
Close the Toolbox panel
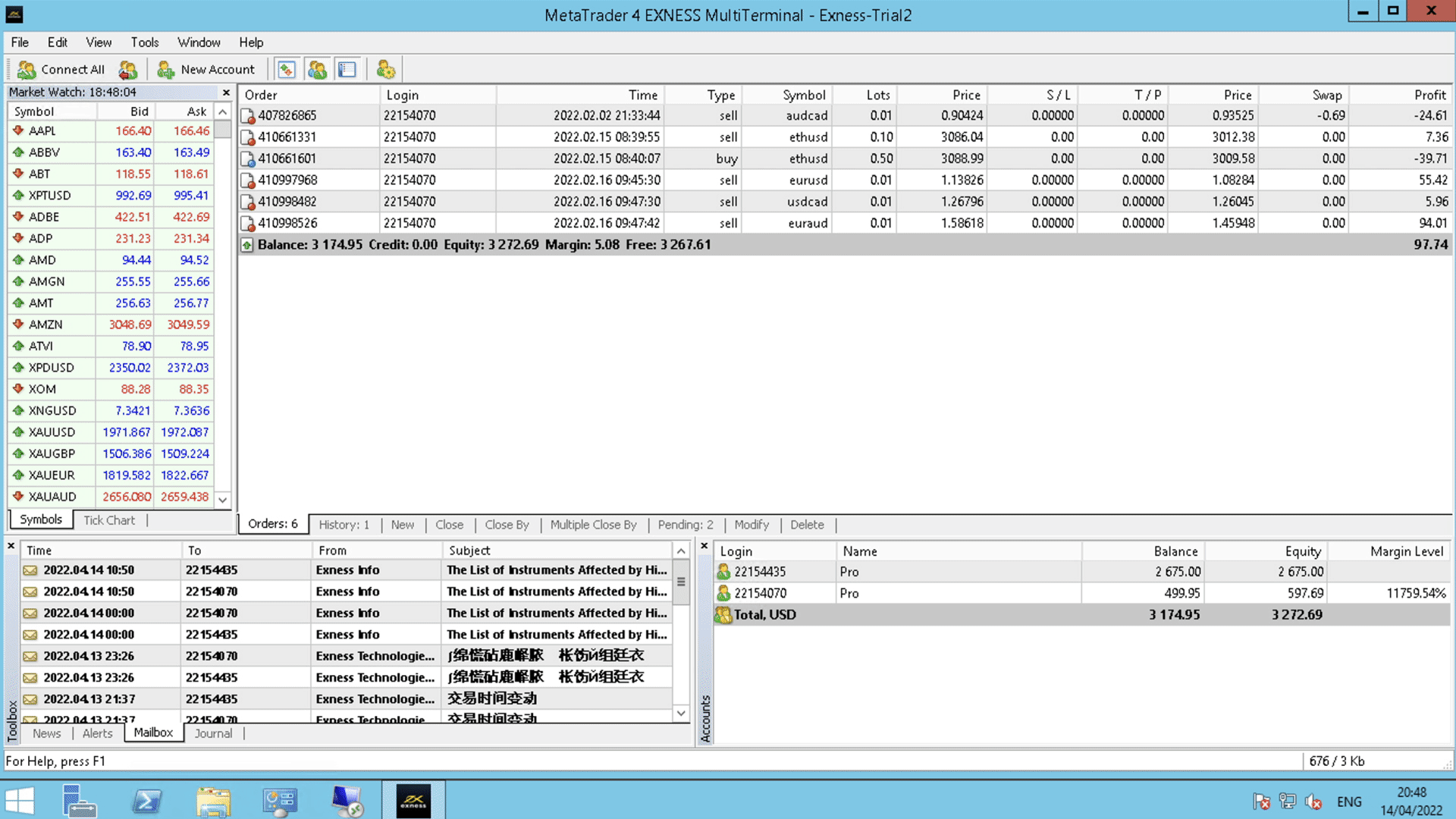(11, 546)
